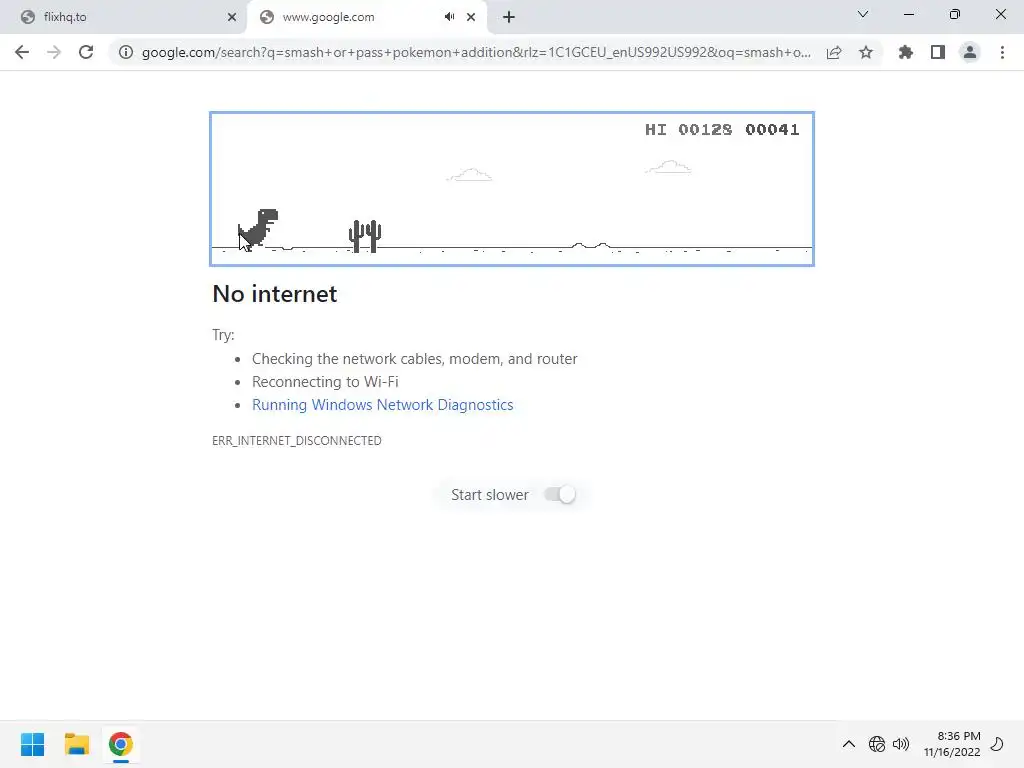Click the address bar URL
The width and height of the screenshot is (1024, 768).
click(x=476, y=52)
